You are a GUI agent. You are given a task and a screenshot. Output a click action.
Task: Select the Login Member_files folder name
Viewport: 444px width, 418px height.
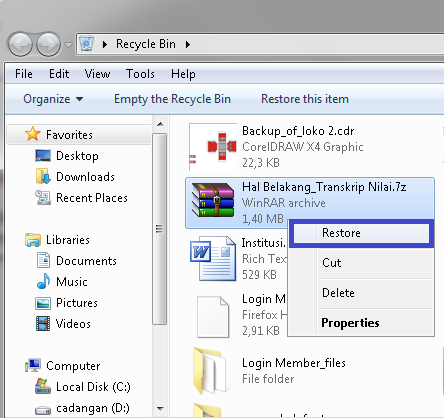pyautogui.click(x=294, y=363)
